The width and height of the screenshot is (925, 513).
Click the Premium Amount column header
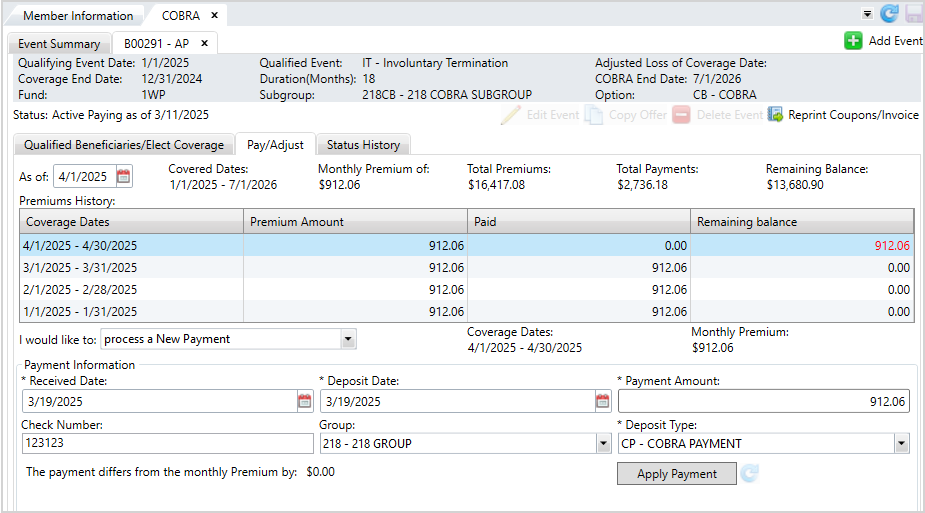[355, 222]
